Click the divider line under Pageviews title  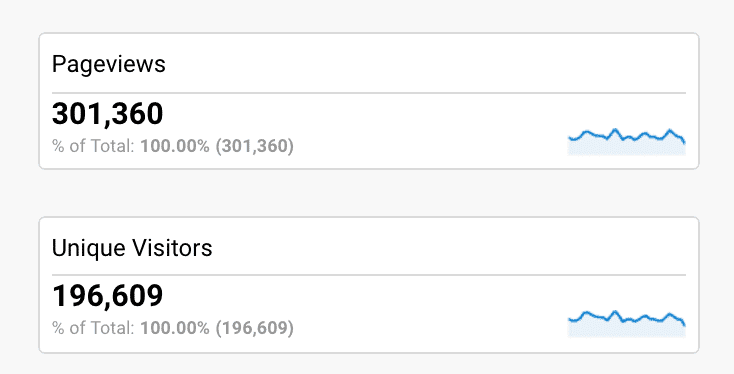[x=369, y=93]
